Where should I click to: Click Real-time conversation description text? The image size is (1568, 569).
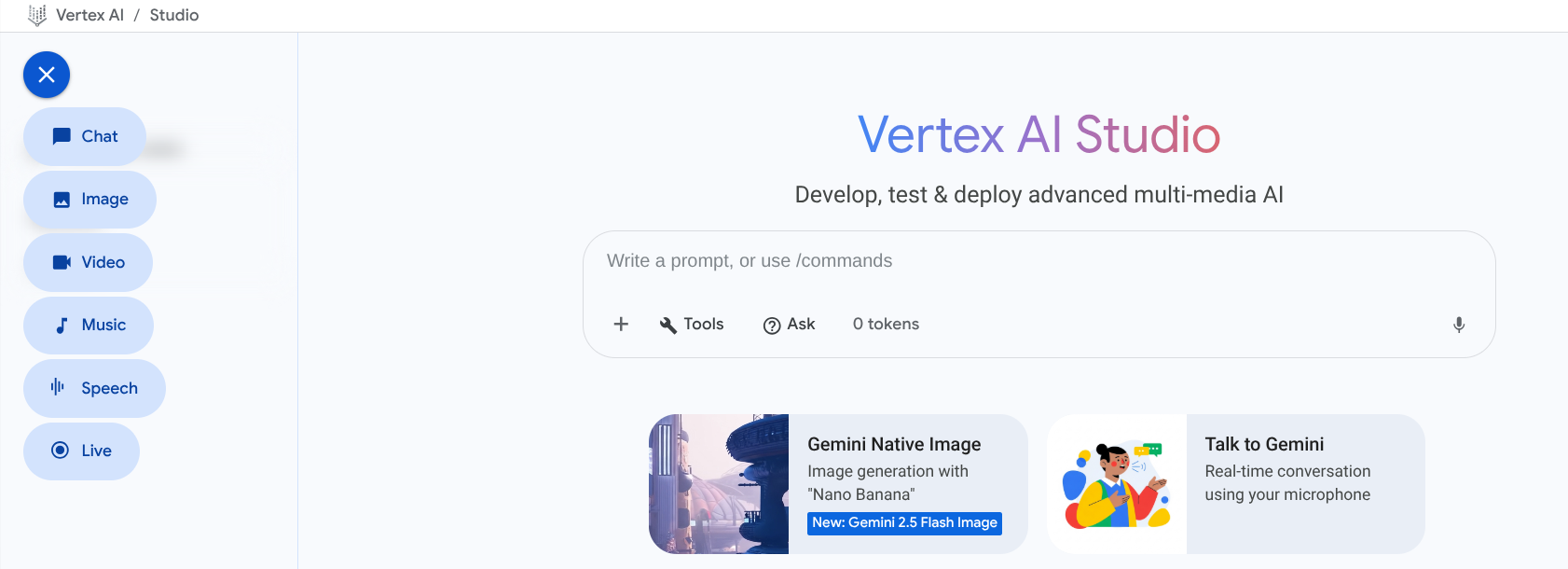pyautogui.click(x=1287, y=483)
